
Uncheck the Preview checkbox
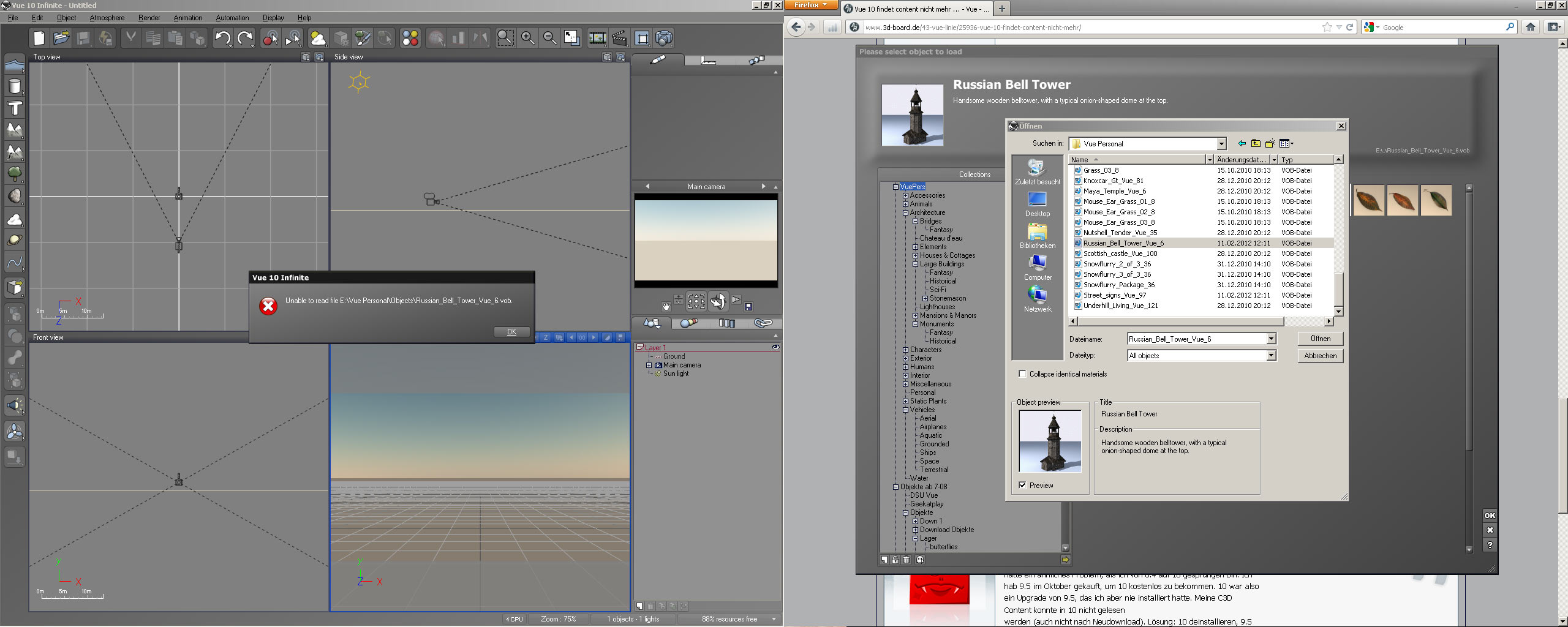pyautogui.click(x=1022, y=486)
